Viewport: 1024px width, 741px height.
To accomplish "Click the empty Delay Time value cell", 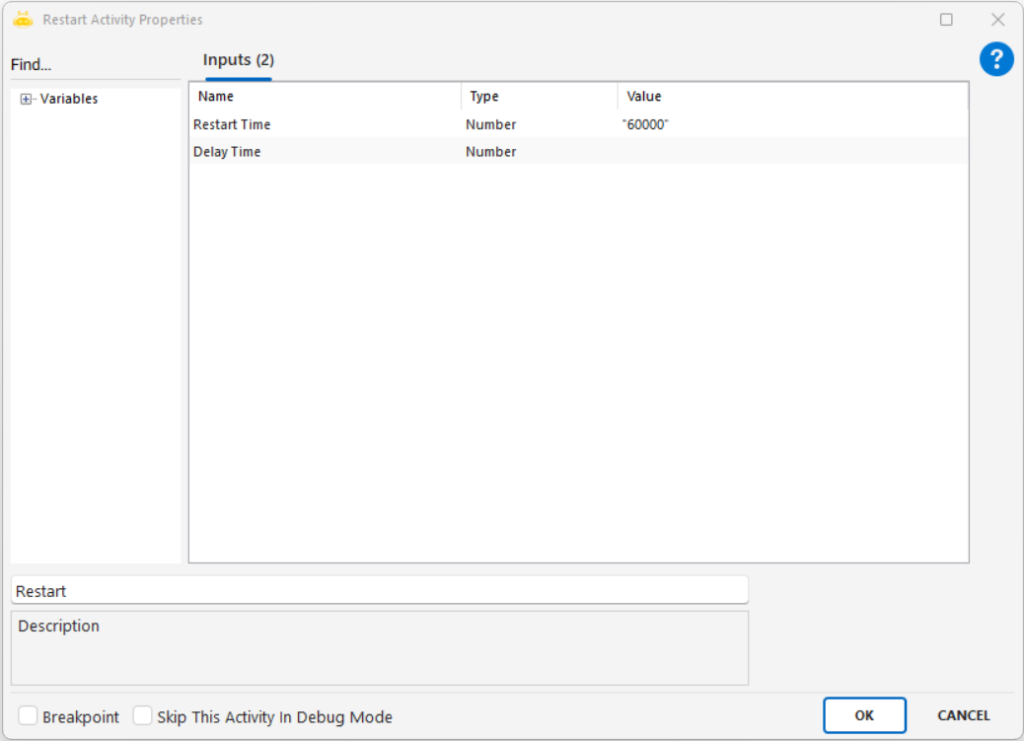I will coord(792,152).
